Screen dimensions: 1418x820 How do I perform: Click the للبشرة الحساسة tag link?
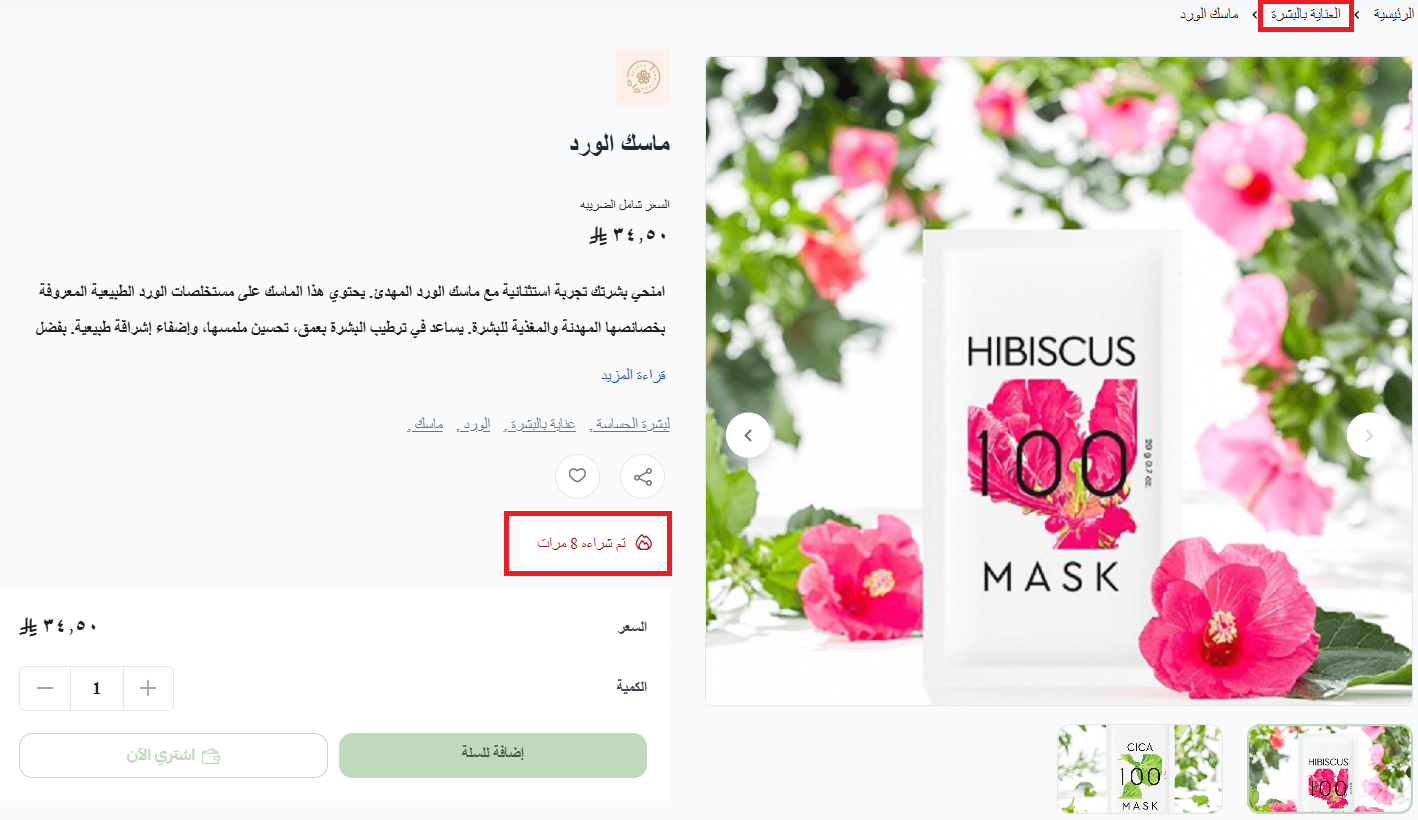pyautogui.click(x=630, y=424)
